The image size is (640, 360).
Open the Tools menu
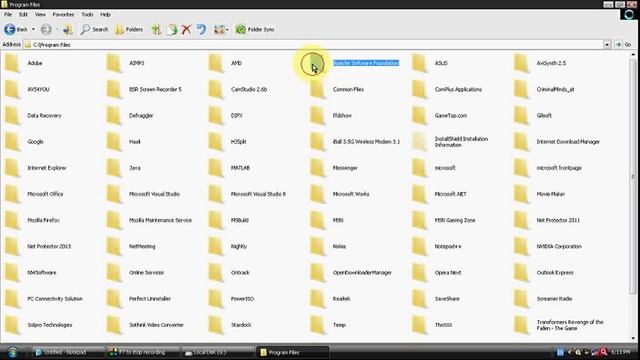(87, 14)
